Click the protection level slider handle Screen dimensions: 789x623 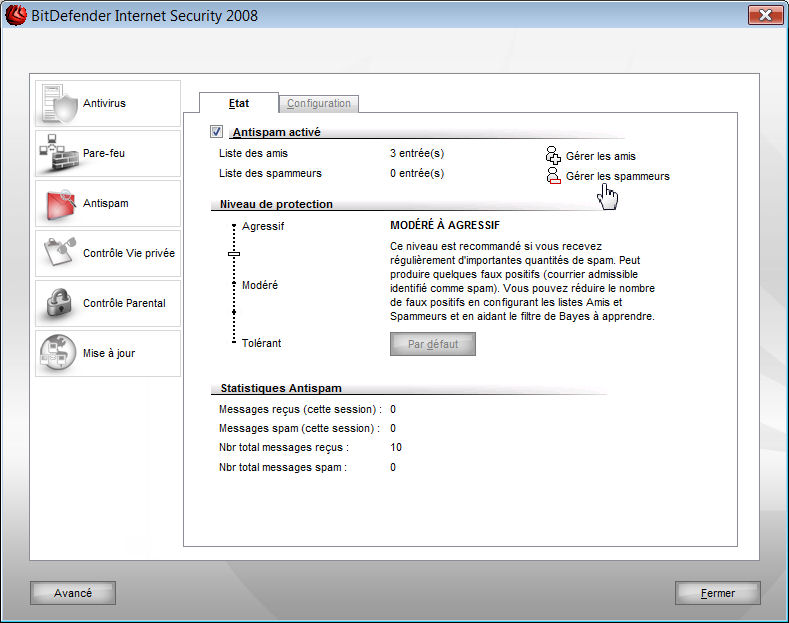point(234,255)
